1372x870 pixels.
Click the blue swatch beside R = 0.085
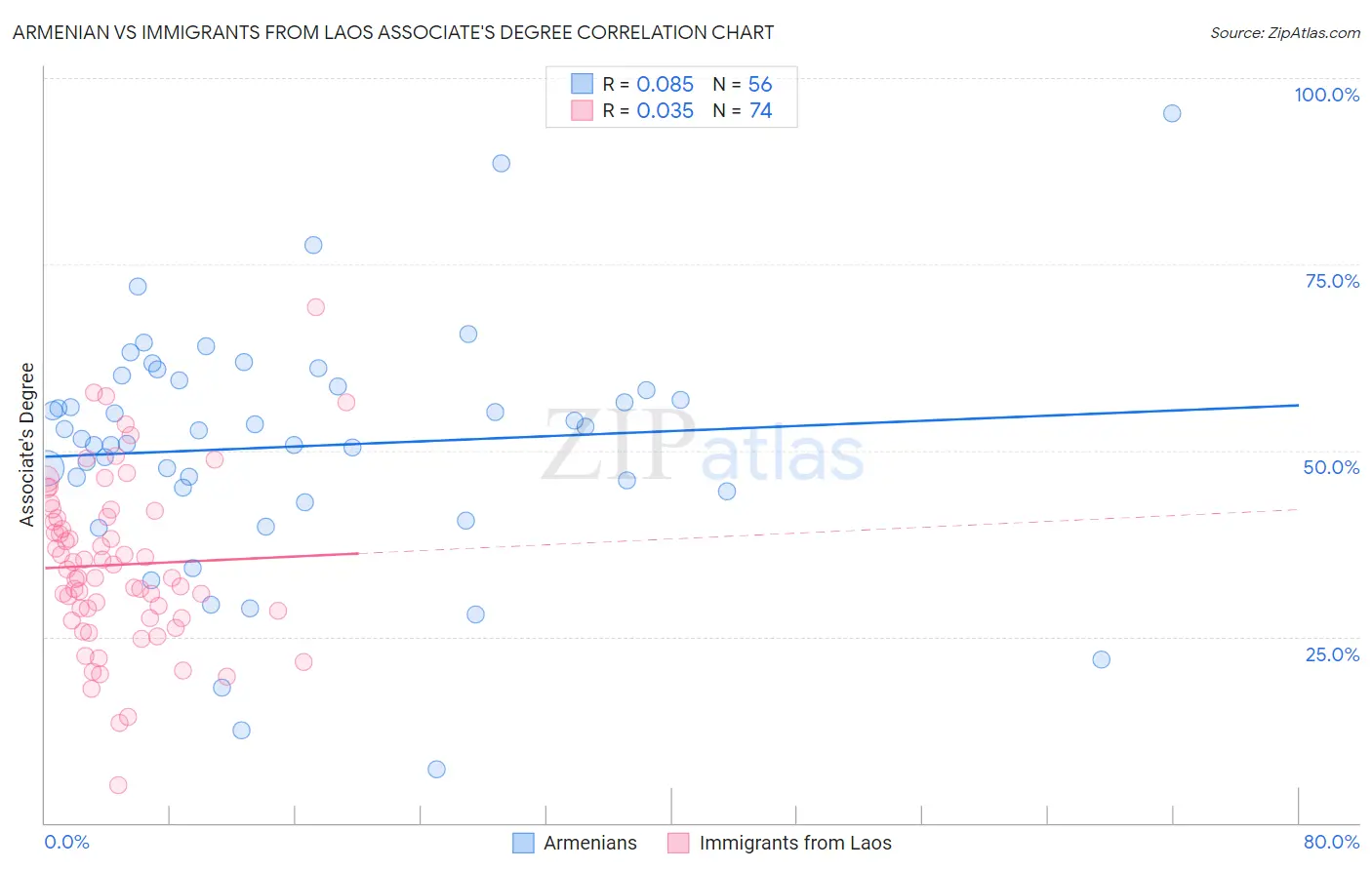pyautogui.click(x=582, y=84)
